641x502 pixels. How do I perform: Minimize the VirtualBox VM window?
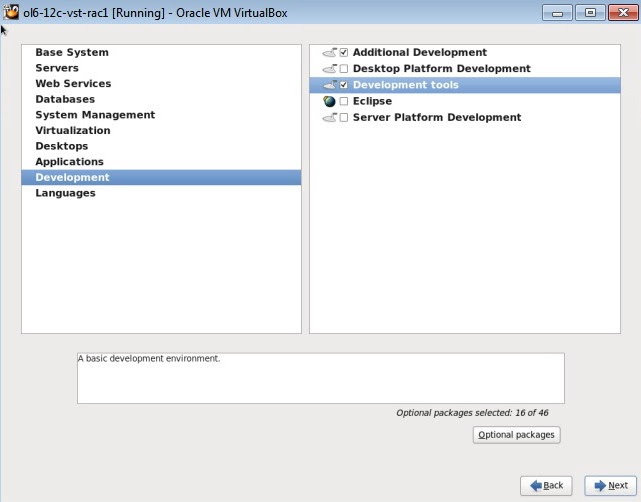point(557,13)
